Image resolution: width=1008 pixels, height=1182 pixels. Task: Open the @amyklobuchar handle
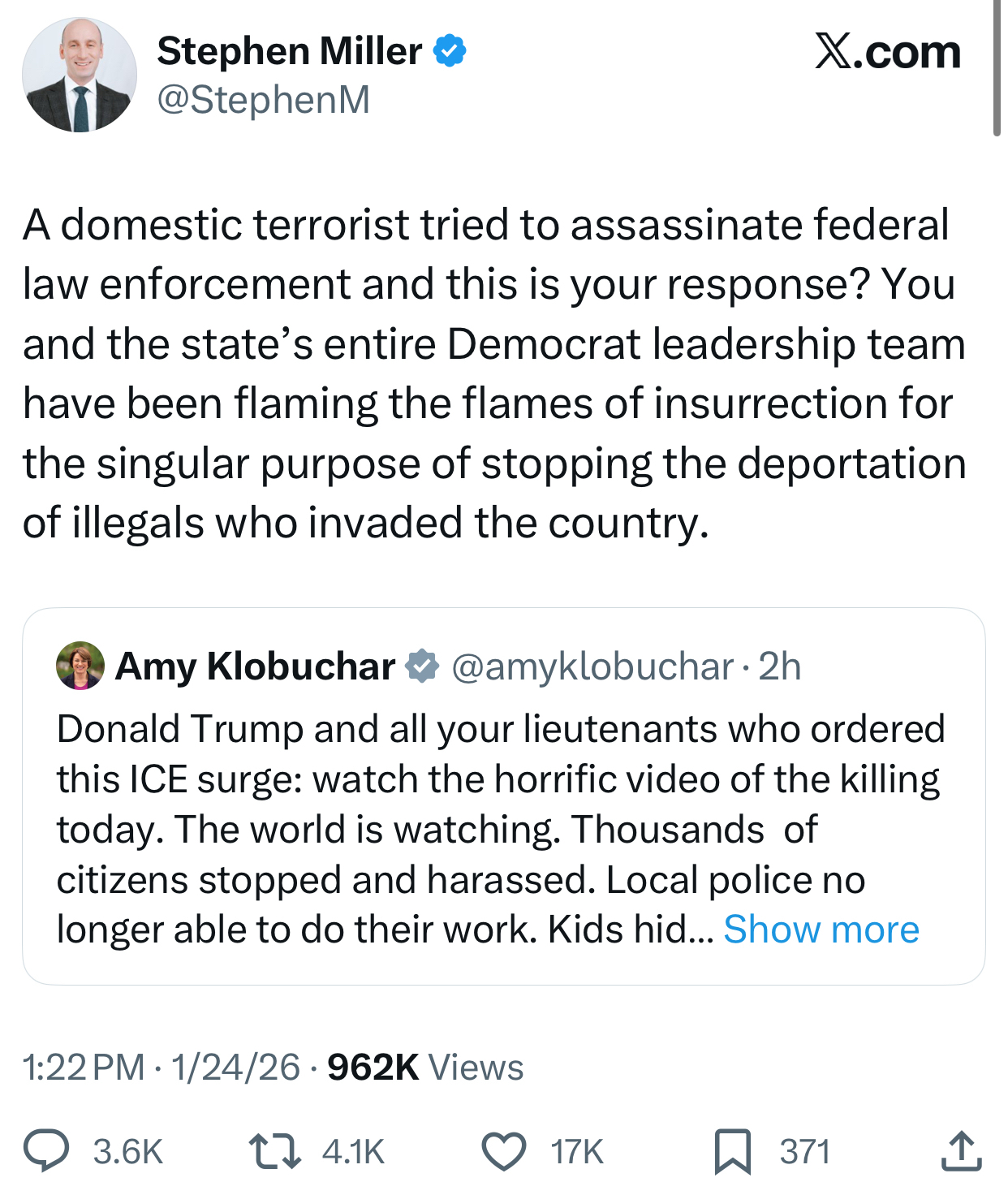[592, 666]
